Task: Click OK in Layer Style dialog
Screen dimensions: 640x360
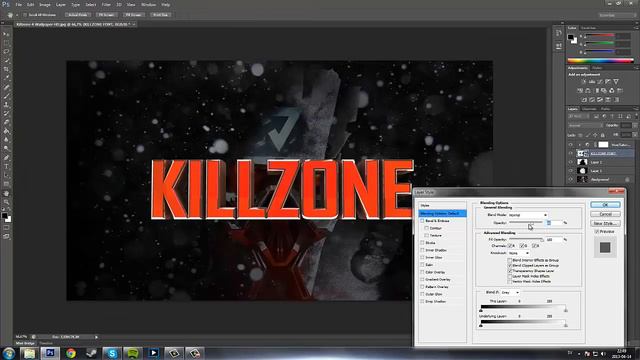Action: [605, 204]
